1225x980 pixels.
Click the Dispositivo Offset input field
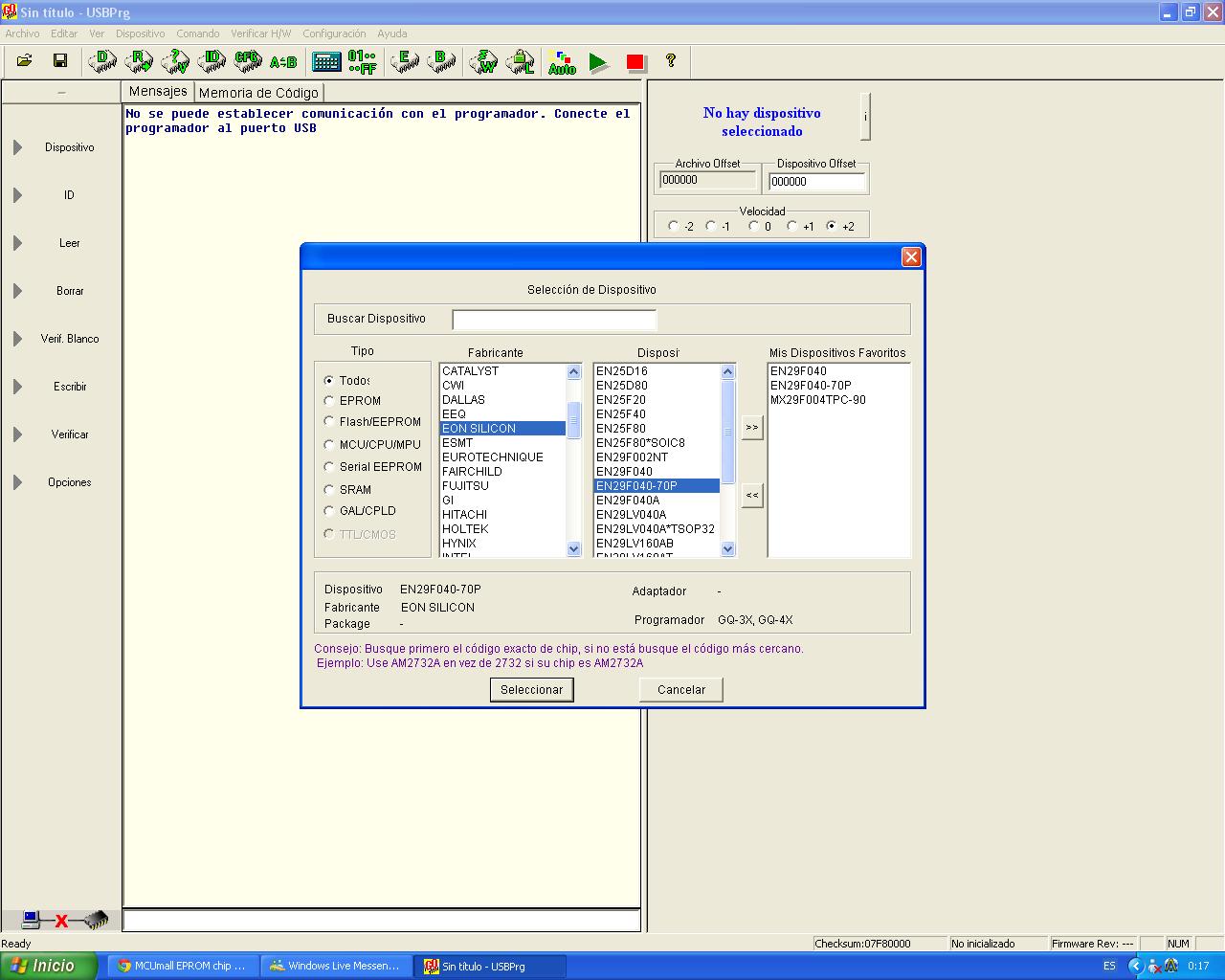click(817, 182)
